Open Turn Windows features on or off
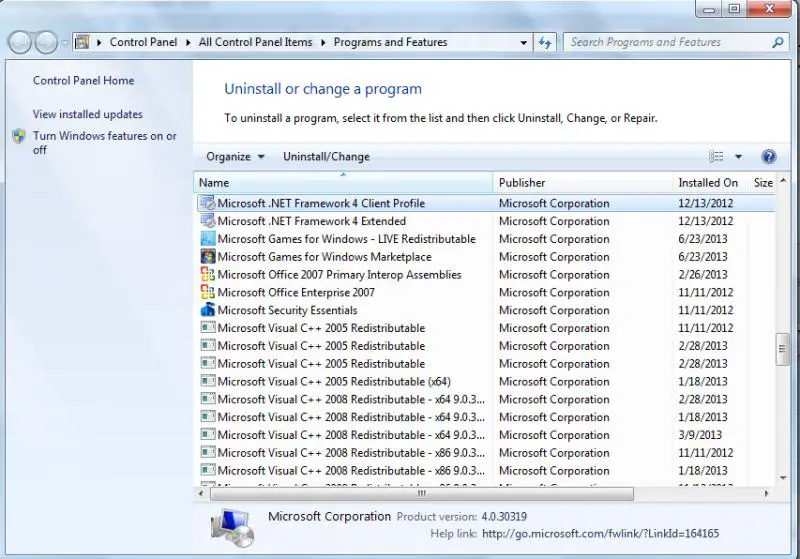Image resolution: width=800 pixels, height=559 pixels. (x=105, y=143)
